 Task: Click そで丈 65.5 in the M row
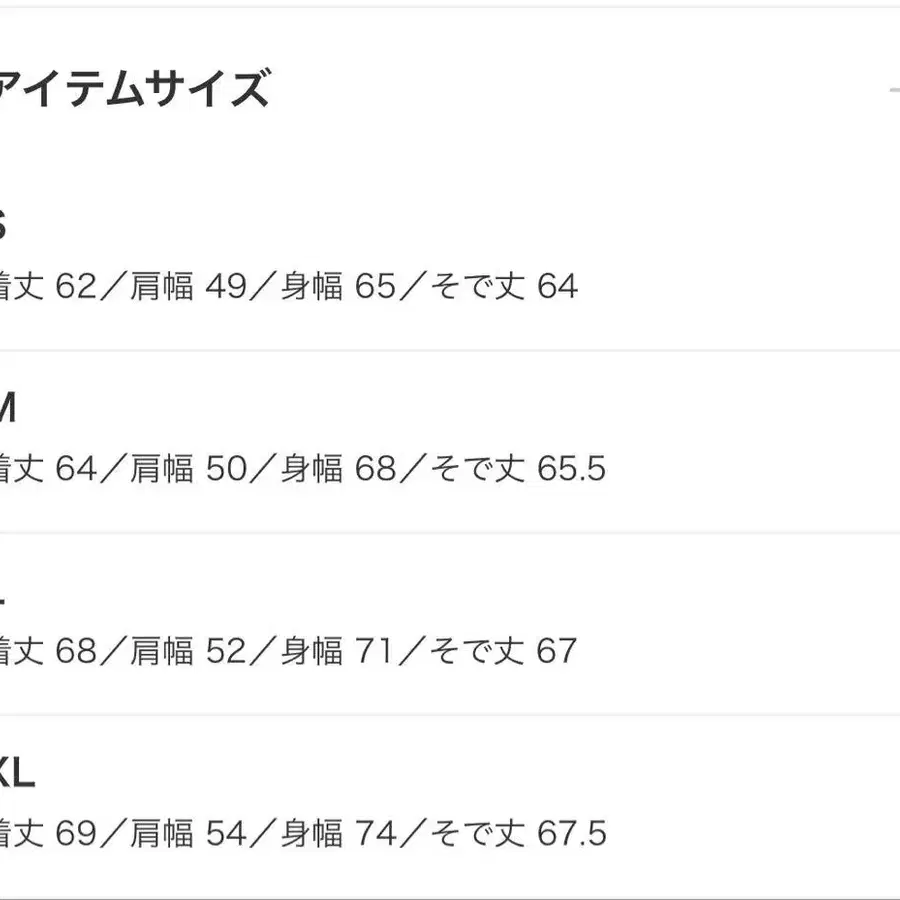517,469
